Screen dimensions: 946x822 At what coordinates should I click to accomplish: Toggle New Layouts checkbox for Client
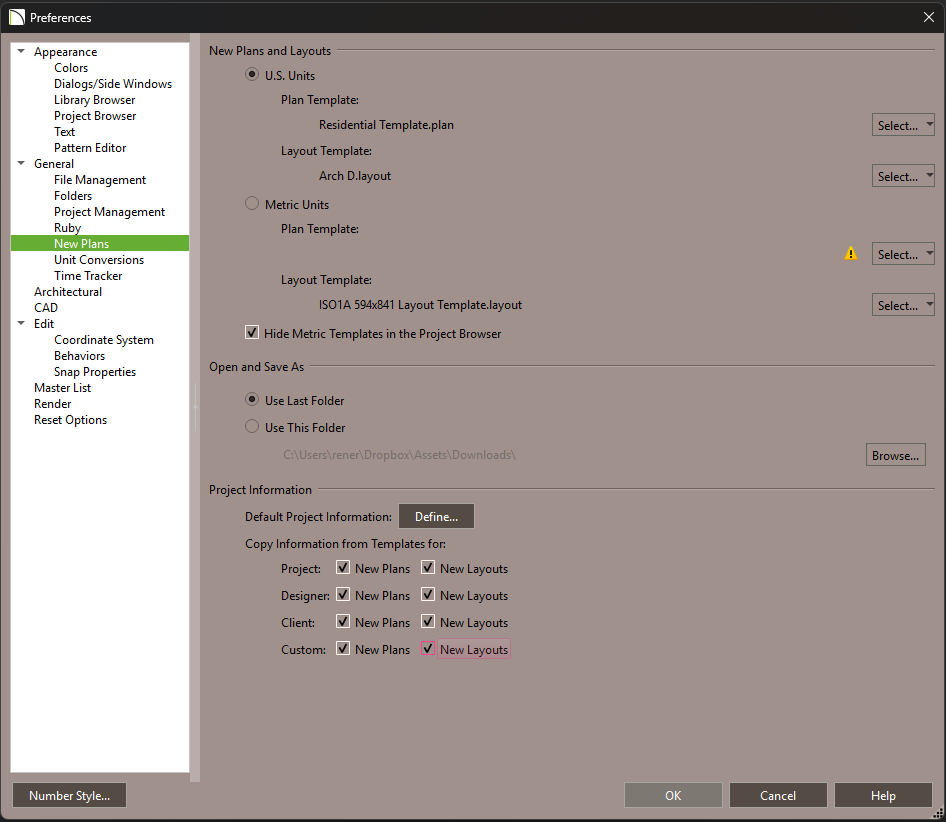tap(428, 622)
